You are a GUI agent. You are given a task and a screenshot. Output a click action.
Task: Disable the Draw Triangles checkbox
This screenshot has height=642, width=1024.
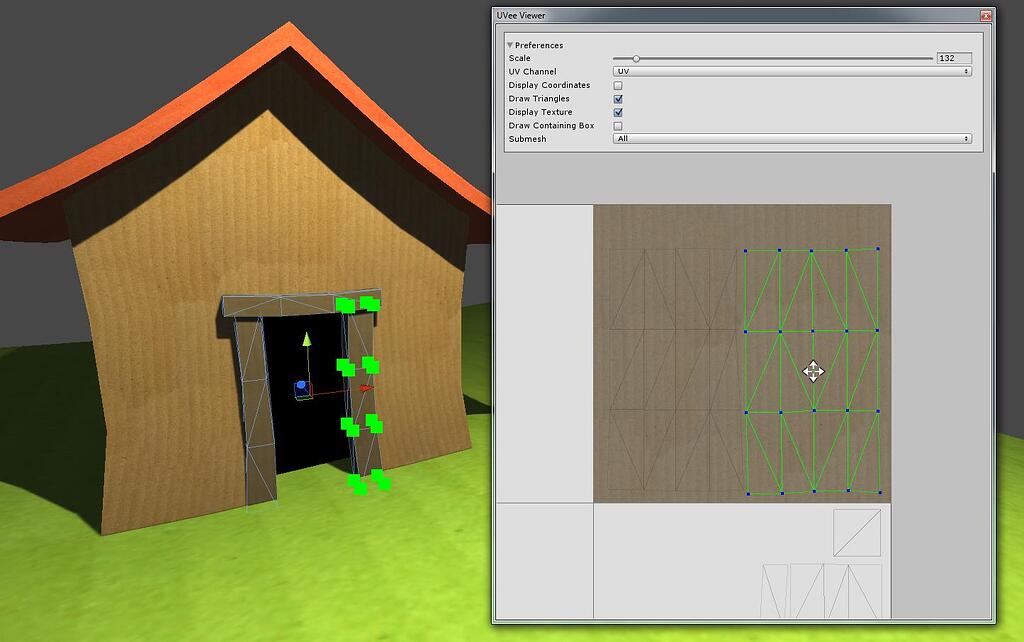[618, 99]
